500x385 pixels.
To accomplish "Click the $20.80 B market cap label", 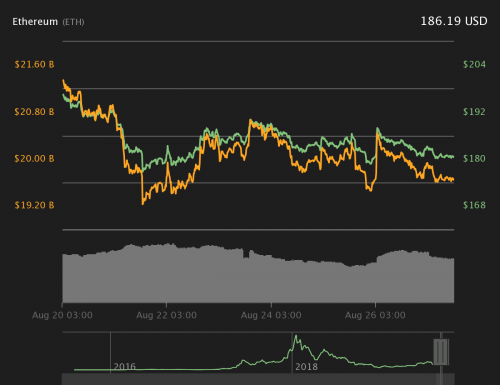I will 34,112.
